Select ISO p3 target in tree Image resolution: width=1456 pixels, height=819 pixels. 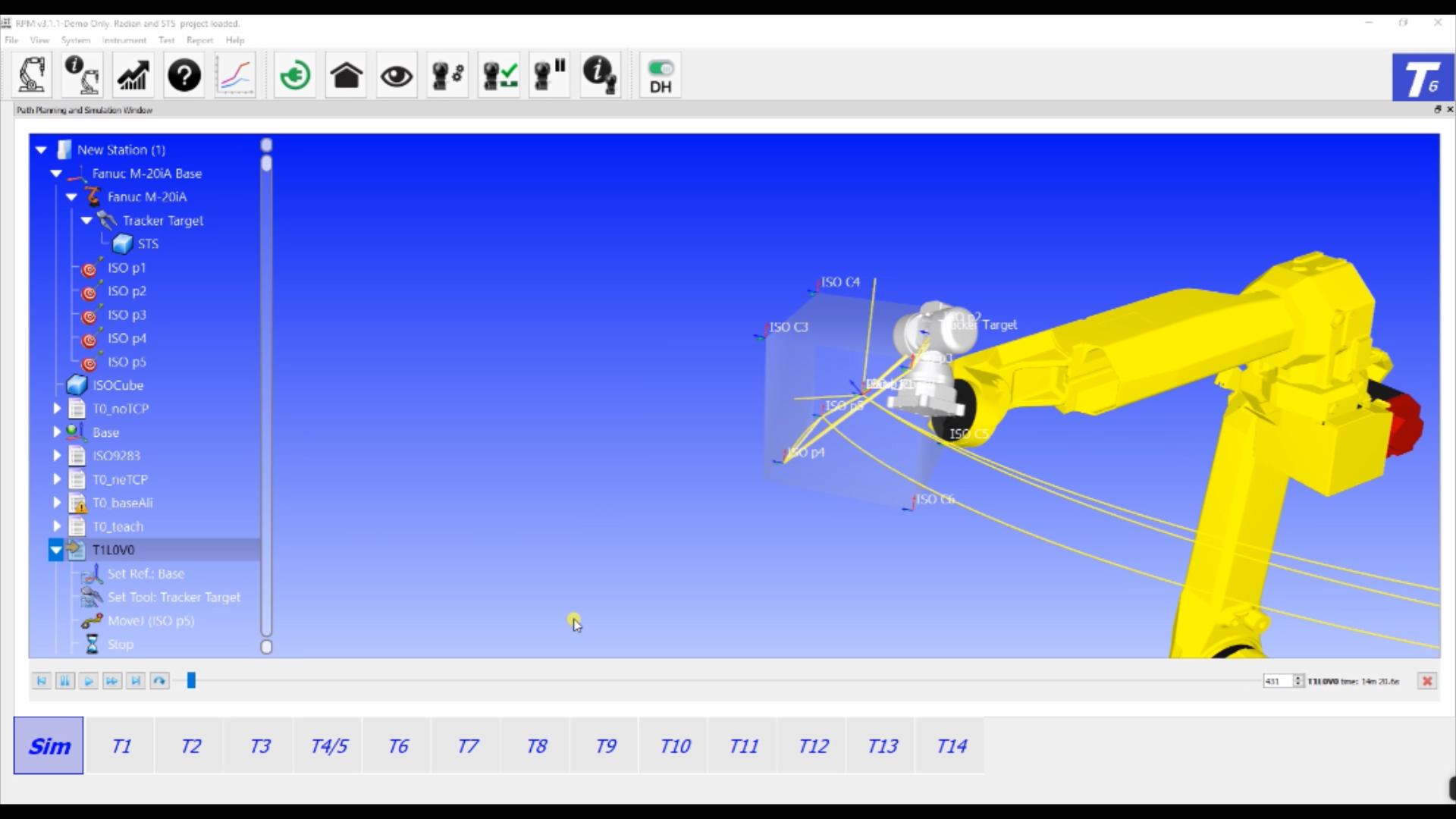coord(127,315)
